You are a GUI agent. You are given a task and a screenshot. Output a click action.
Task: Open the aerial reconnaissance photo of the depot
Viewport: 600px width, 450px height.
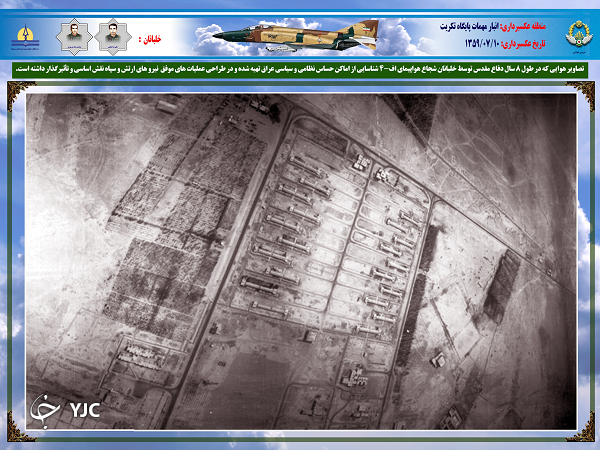pos(301,261)
